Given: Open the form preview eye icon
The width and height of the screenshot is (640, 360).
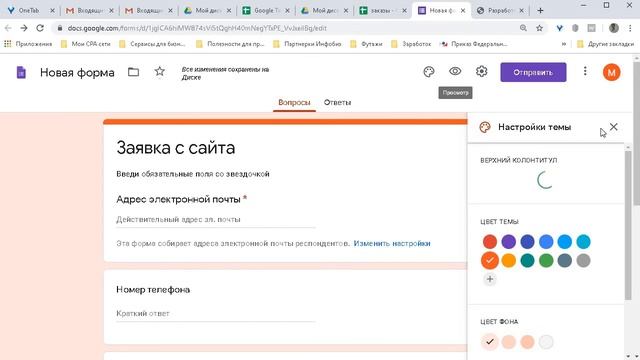Looking at the screenshot, I should [455, 71].
